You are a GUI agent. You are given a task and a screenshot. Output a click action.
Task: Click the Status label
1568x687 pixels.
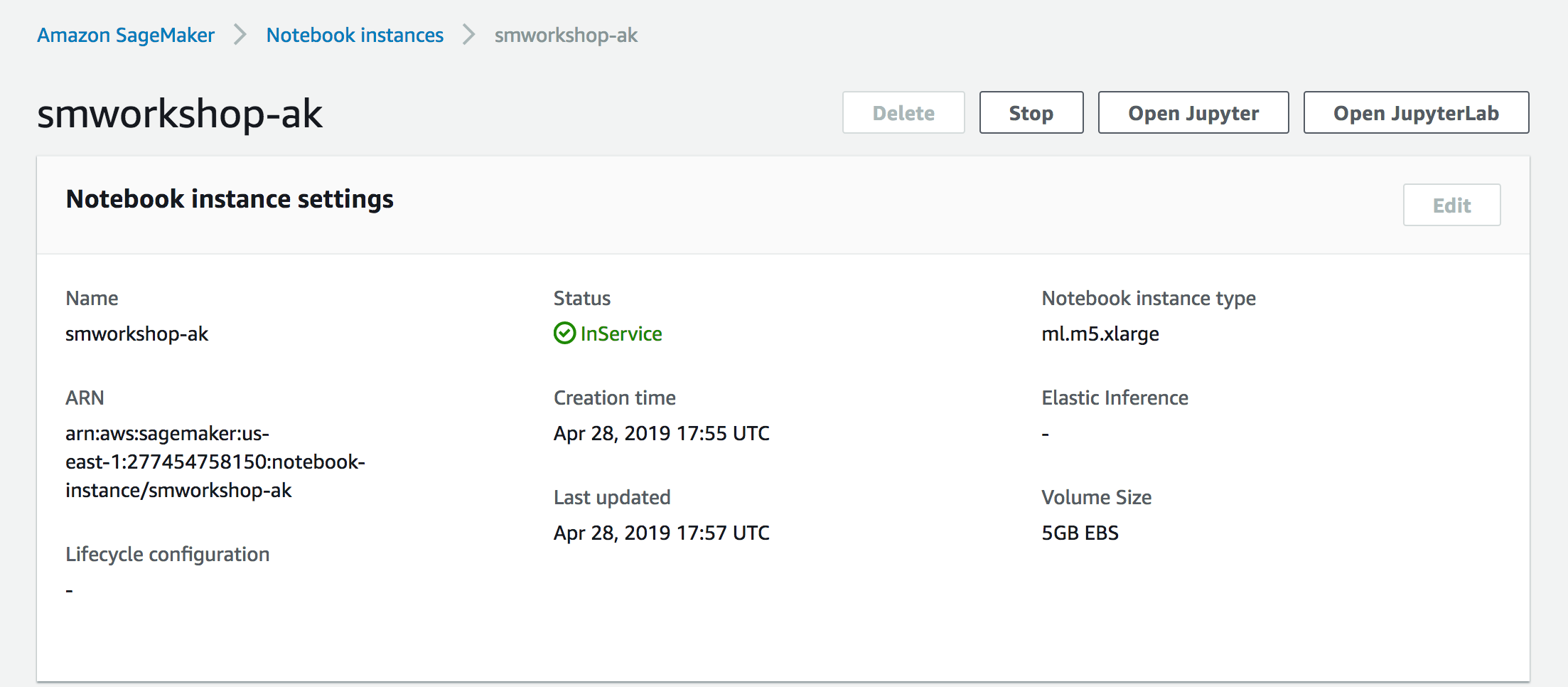pos(582,298)
